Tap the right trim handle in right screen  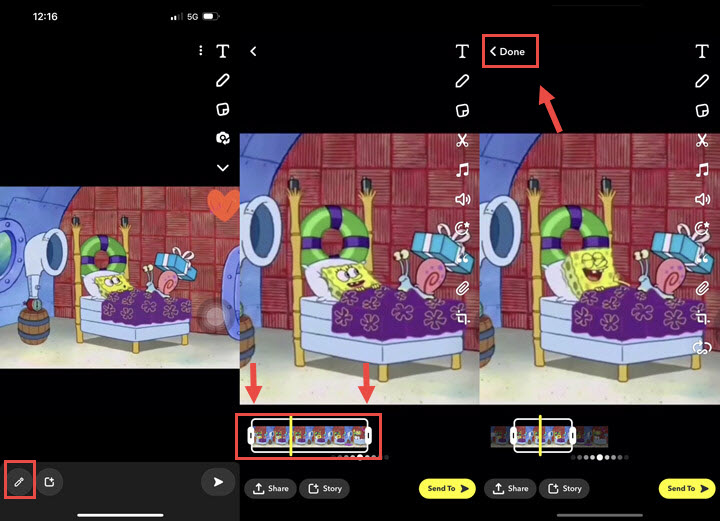(x=572, y=435)
